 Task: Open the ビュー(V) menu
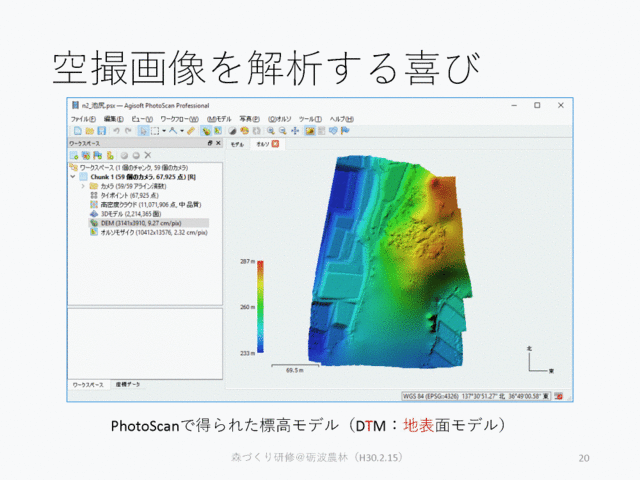coord(142,119)
